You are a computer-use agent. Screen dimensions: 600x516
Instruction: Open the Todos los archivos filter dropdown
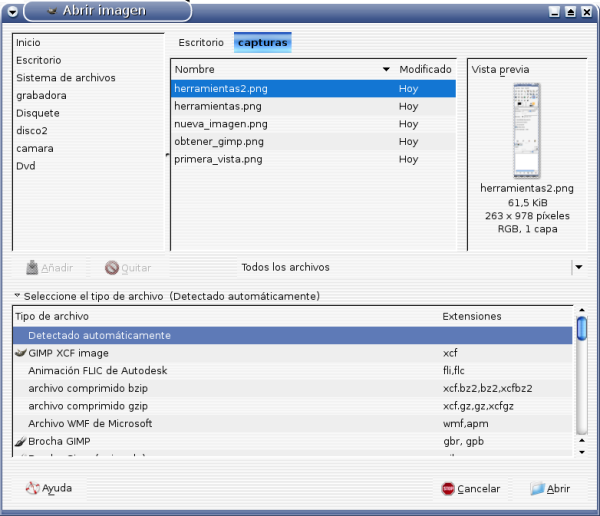click(x=577, y=267)
